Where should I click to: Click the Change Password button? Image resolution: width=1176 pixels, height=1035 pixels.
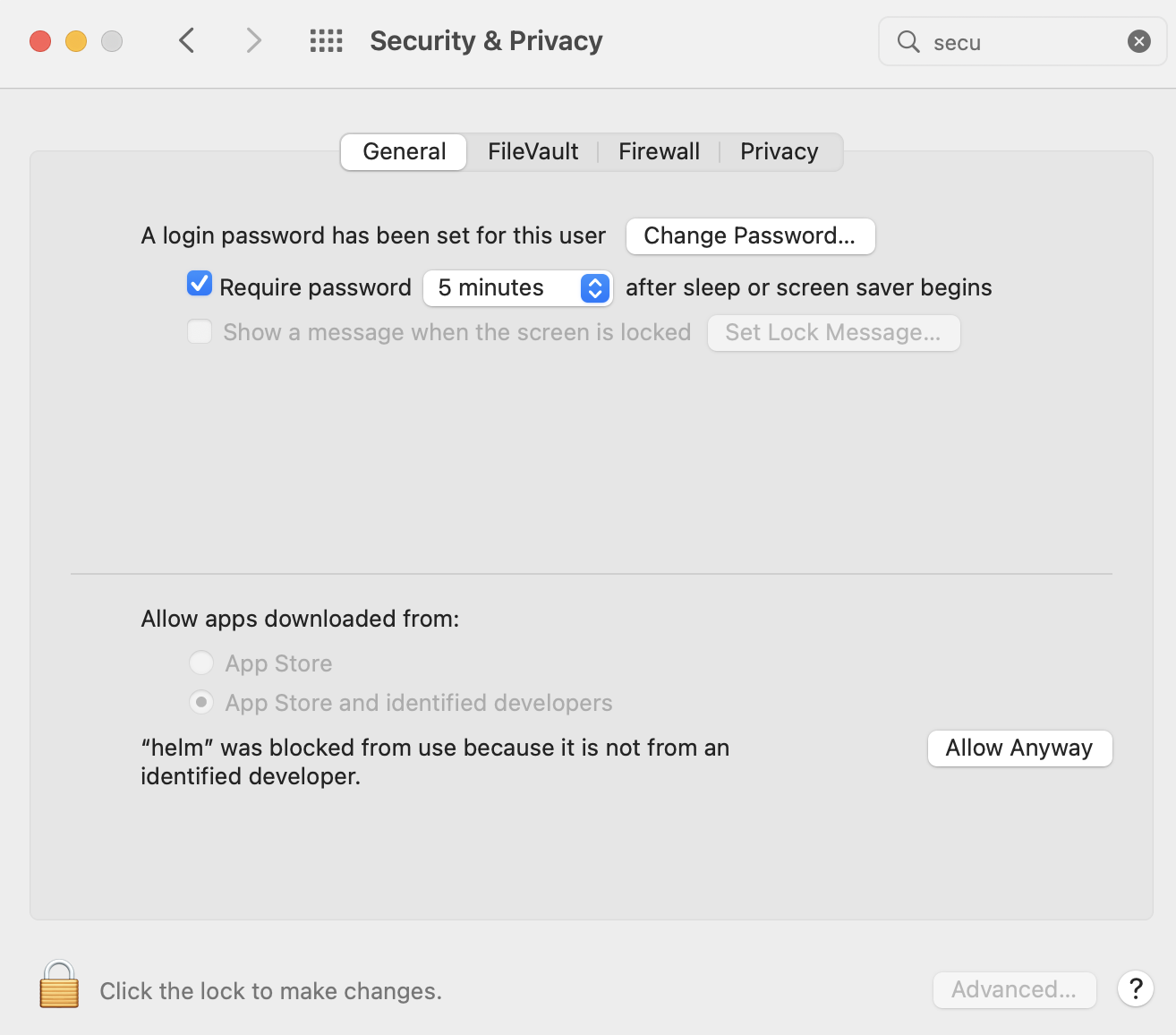click(x=750, y=235)
